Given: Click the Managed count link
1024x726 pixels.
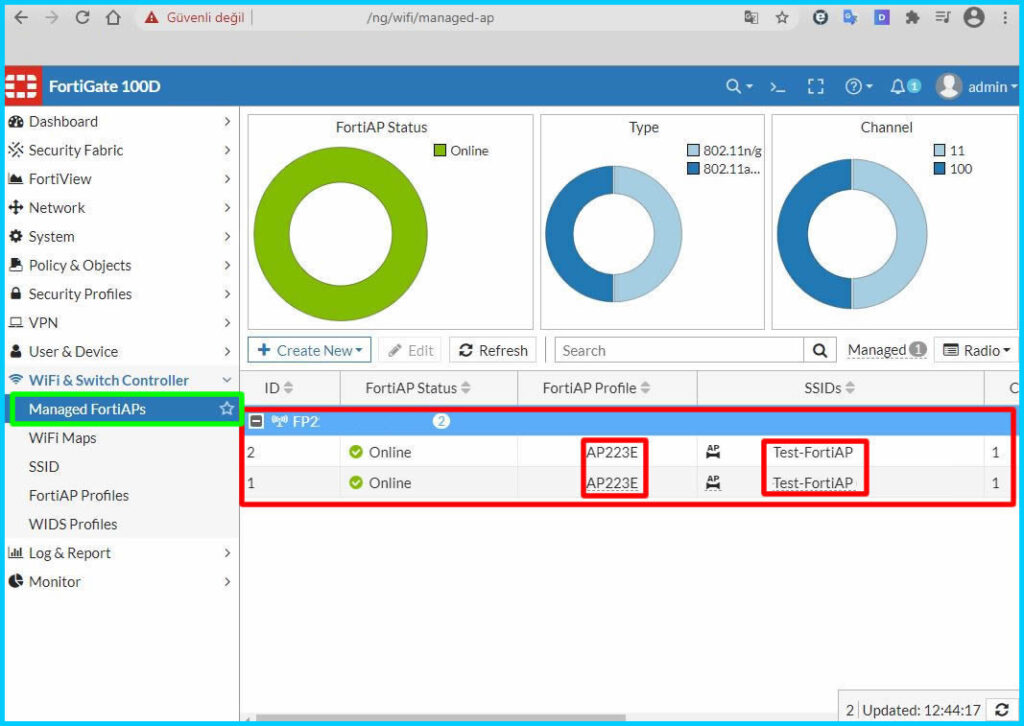Looking at the screenshot, I should click(886, 350).
